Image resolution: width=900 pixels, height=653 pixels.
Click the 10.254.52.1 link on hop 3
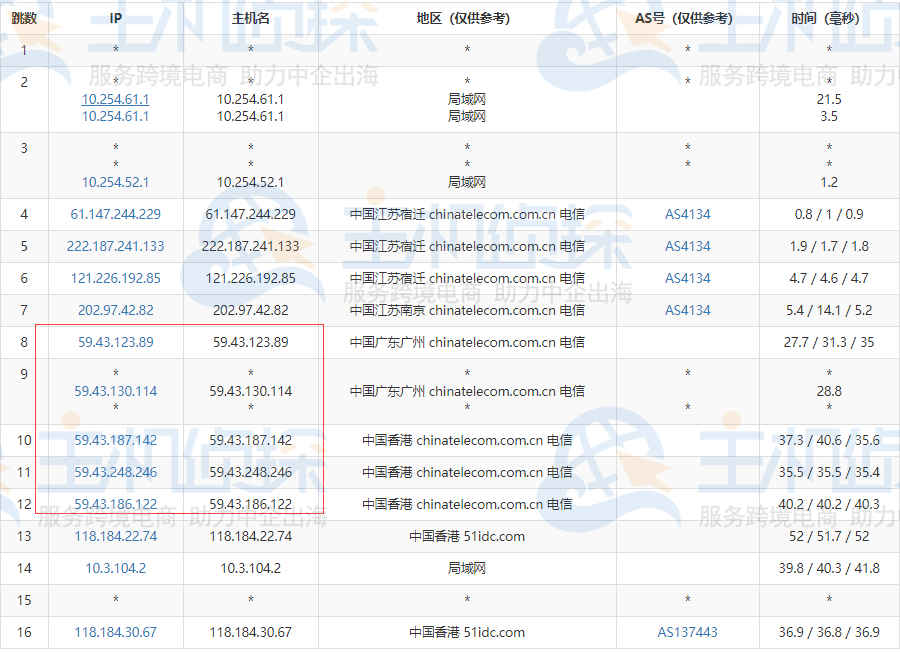pyautogui.click(x=115, y=182)
